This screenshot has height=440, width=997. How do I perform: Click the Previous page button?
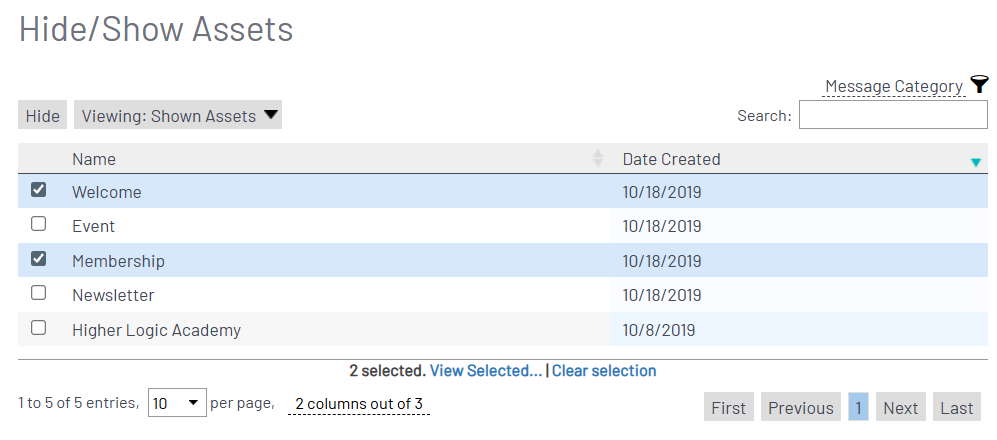pos(800,407)
